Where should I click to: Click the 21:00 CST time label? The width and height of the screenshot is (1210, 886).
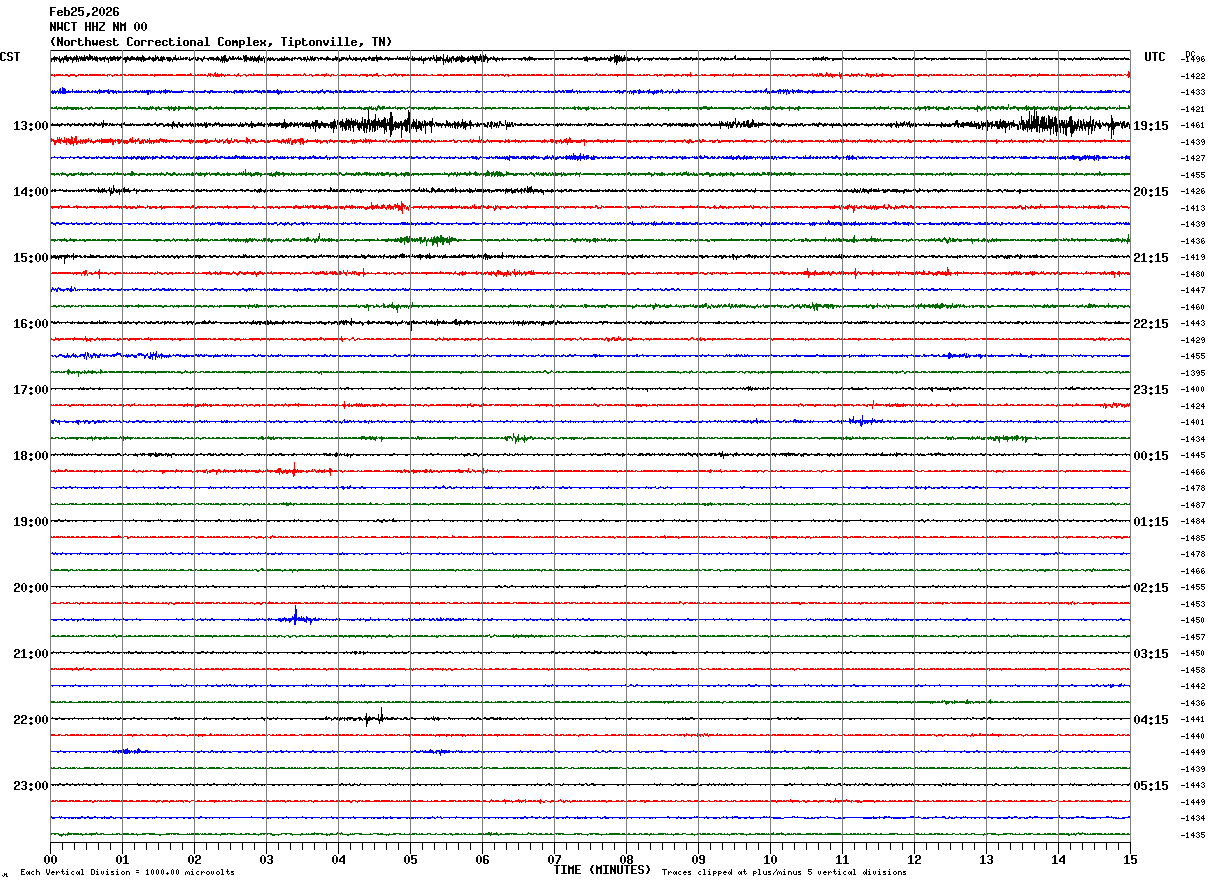tap(30, 654)
